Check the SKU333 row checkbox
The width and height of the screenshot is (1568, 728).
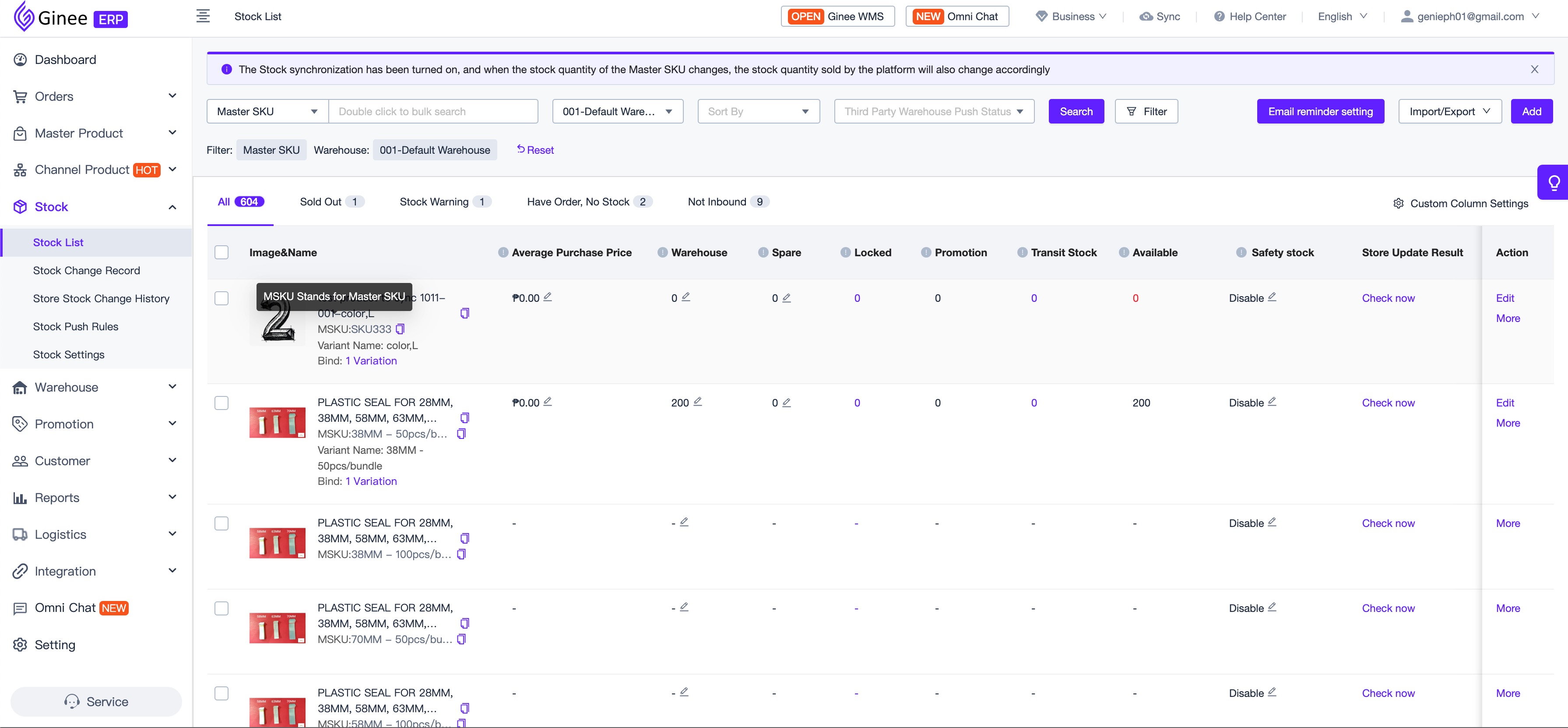221,298
